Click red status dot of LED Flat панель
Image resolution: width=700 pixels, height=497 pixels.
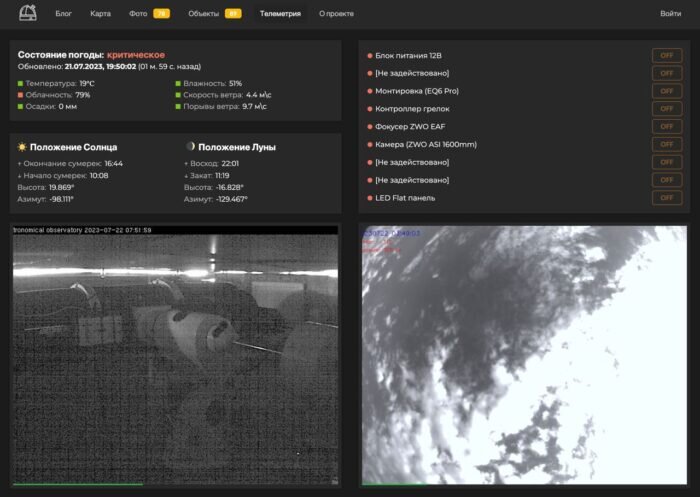370,198
